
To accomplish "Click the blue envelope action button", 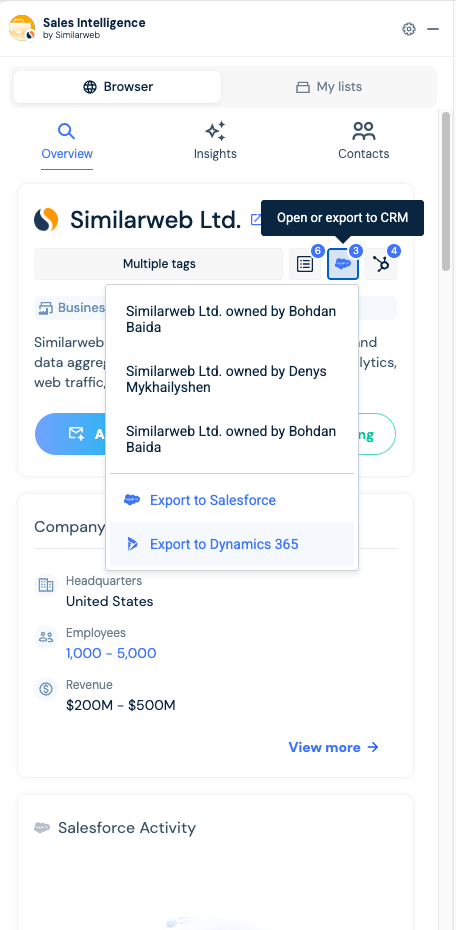I will point(71,434).
